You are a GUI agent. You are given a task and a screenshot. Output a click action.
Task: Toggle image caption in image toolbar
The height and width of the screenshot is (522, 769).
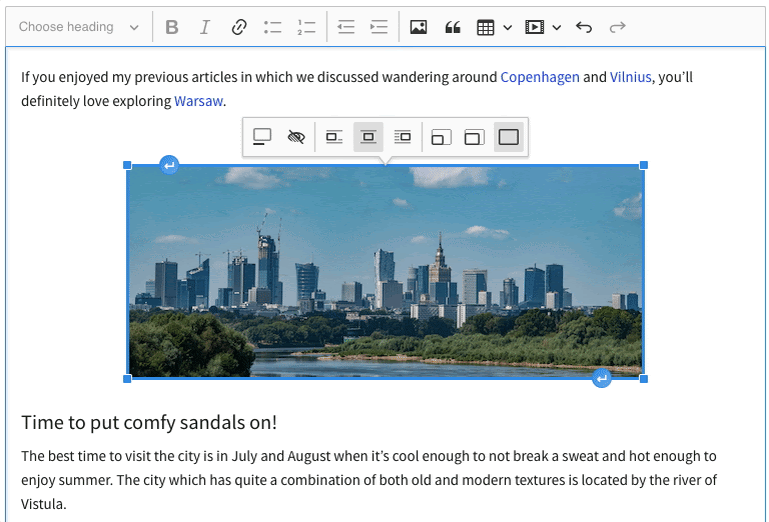(x=262, y=137)
